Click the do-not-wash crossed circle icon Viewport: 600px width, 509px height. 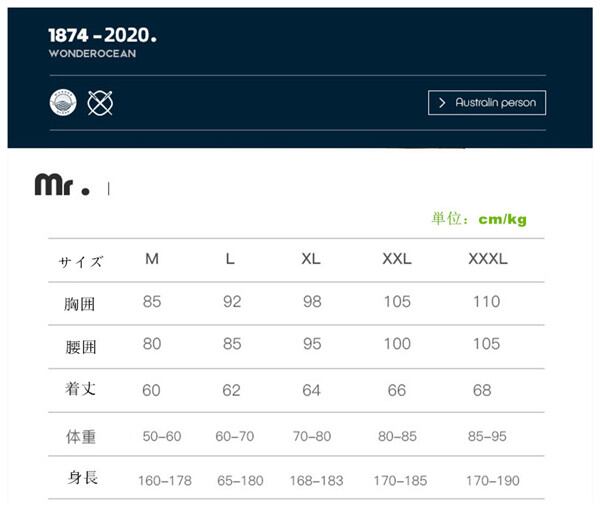[x=100, y=102]
